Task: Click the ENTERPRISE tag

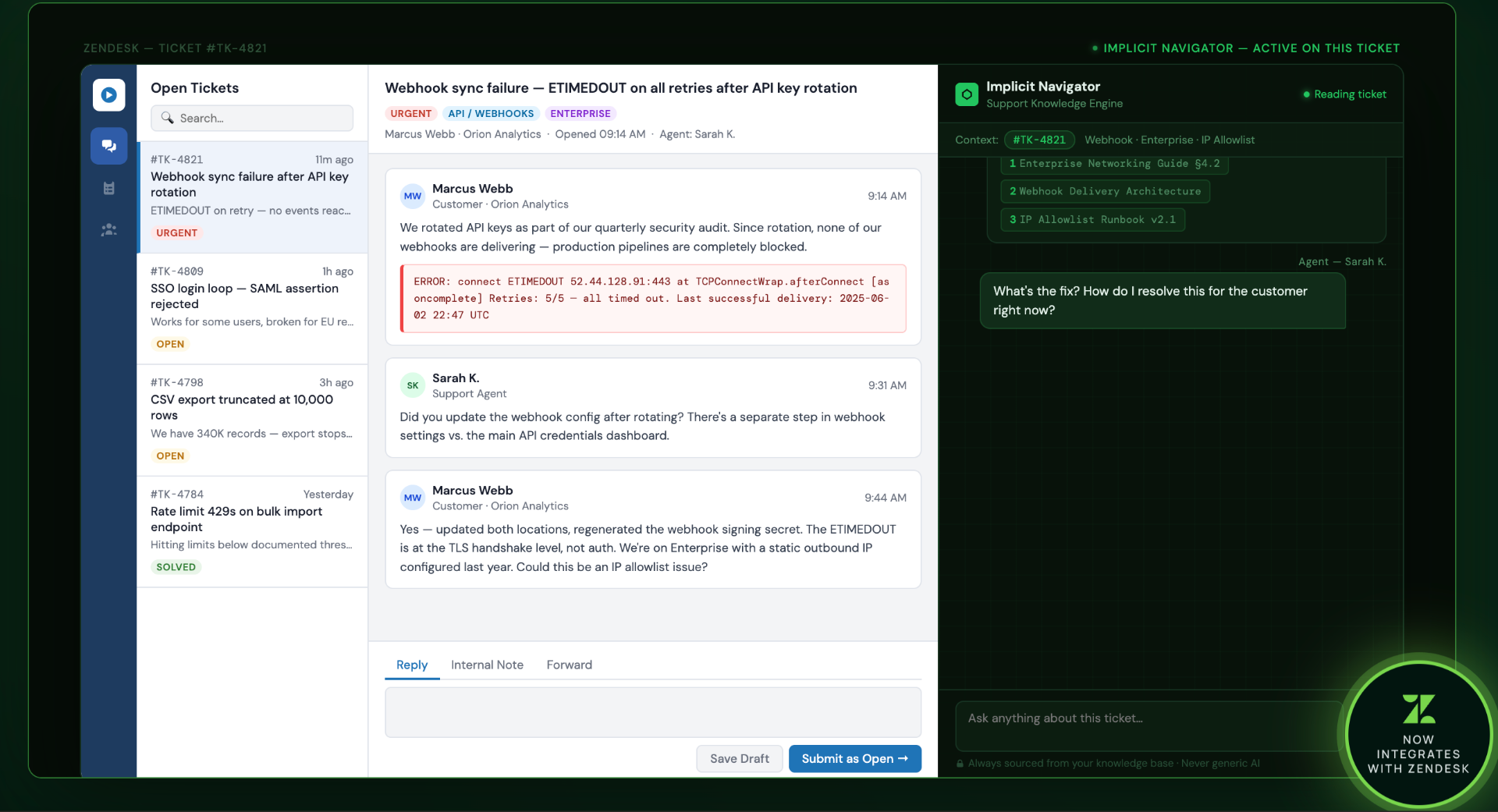Action: click(580, 114)
